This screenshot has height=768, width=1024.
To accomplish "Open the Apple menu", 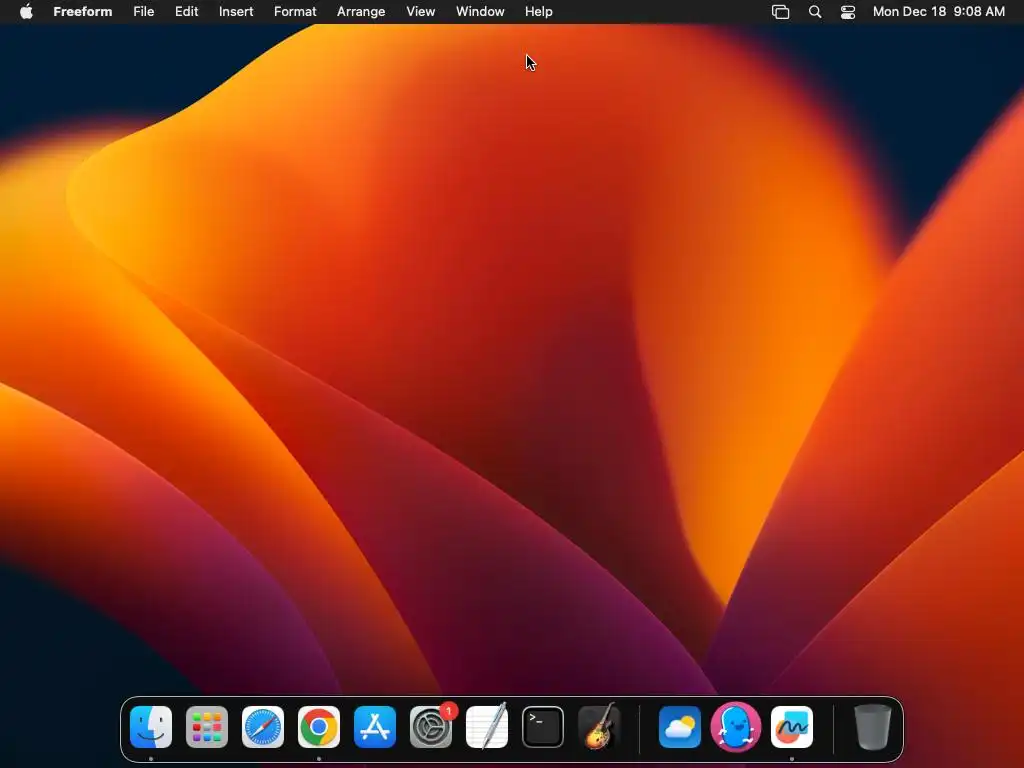I will click(26, 12).
